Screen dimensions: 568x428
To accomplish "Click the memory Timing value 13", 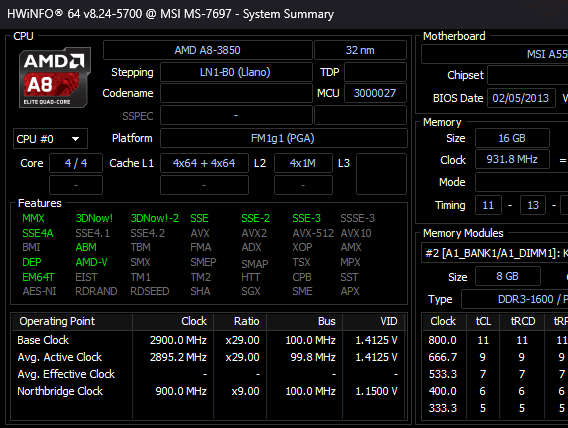I will [x=532, y=205].
